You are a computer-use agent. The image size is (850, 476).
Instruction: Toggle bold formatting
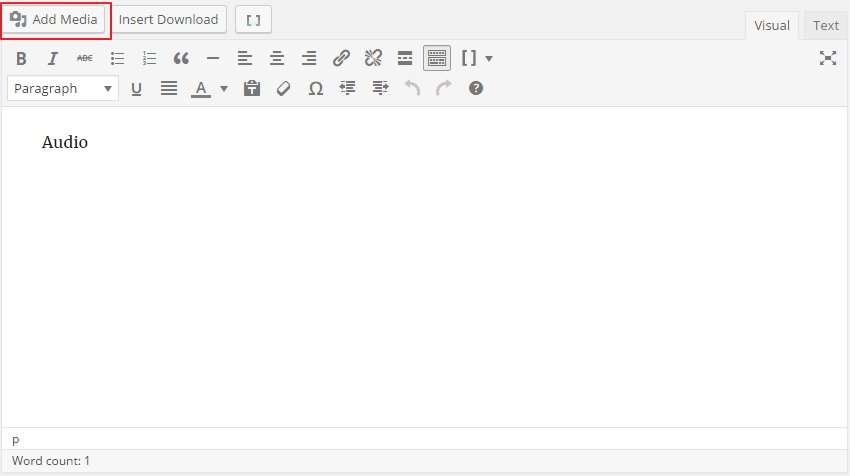(x=21, y=58)
